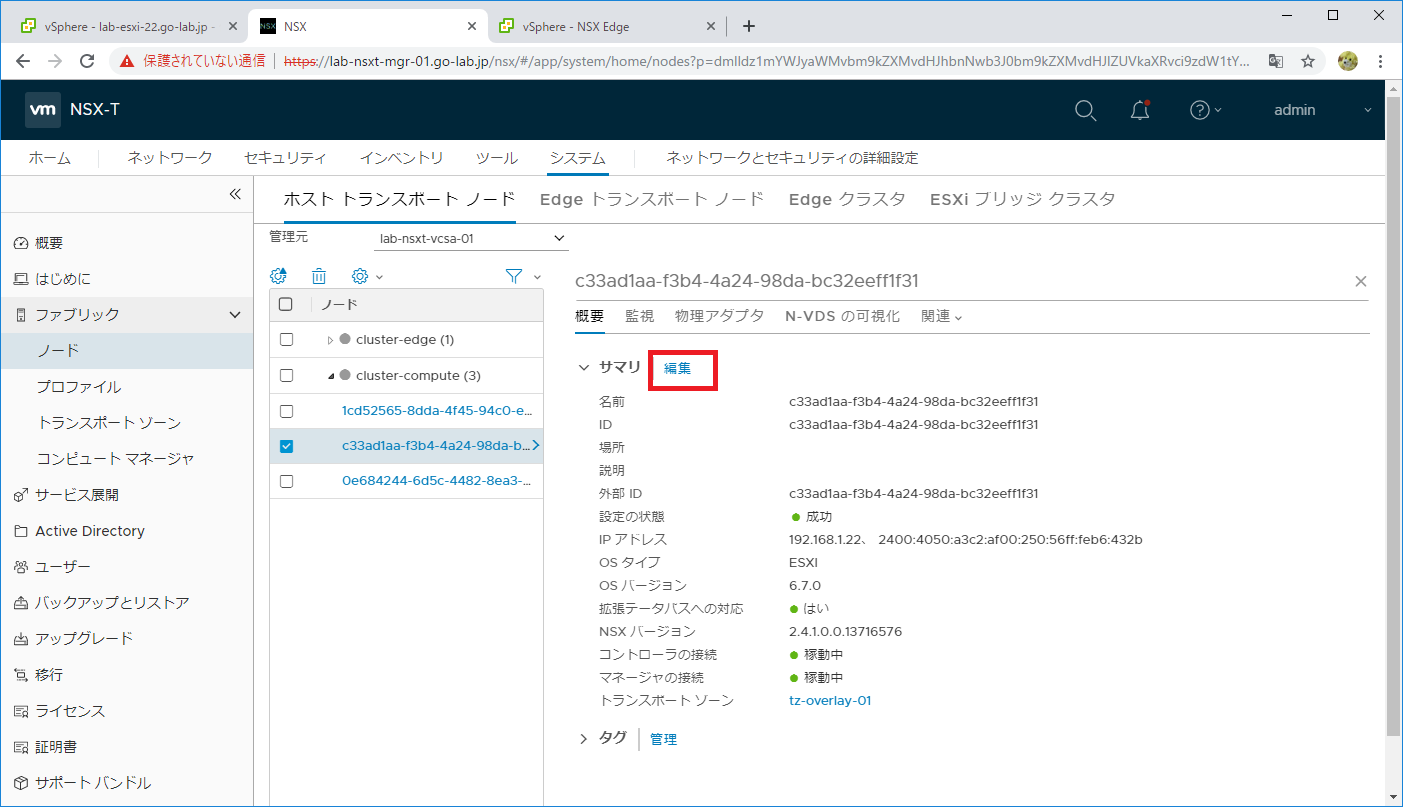Open the 物理アダプタ detail tab
This screenshot has width=1403, height=807.
[720, 316]
